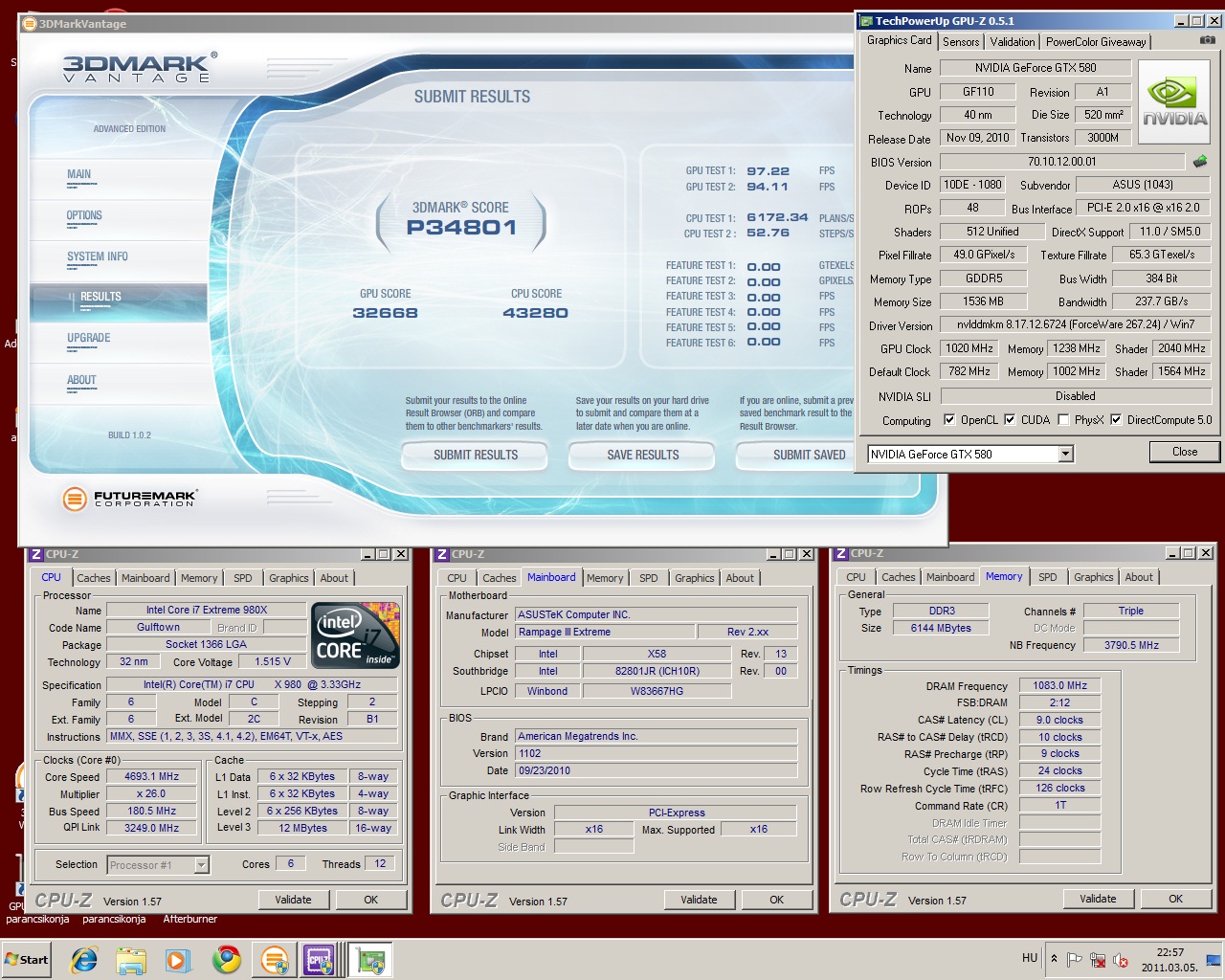Image resolution: width=1225 pixels, height=980 pixels.
Task: Click the Futuremark Corporation logo
Action: coord(129,499)
